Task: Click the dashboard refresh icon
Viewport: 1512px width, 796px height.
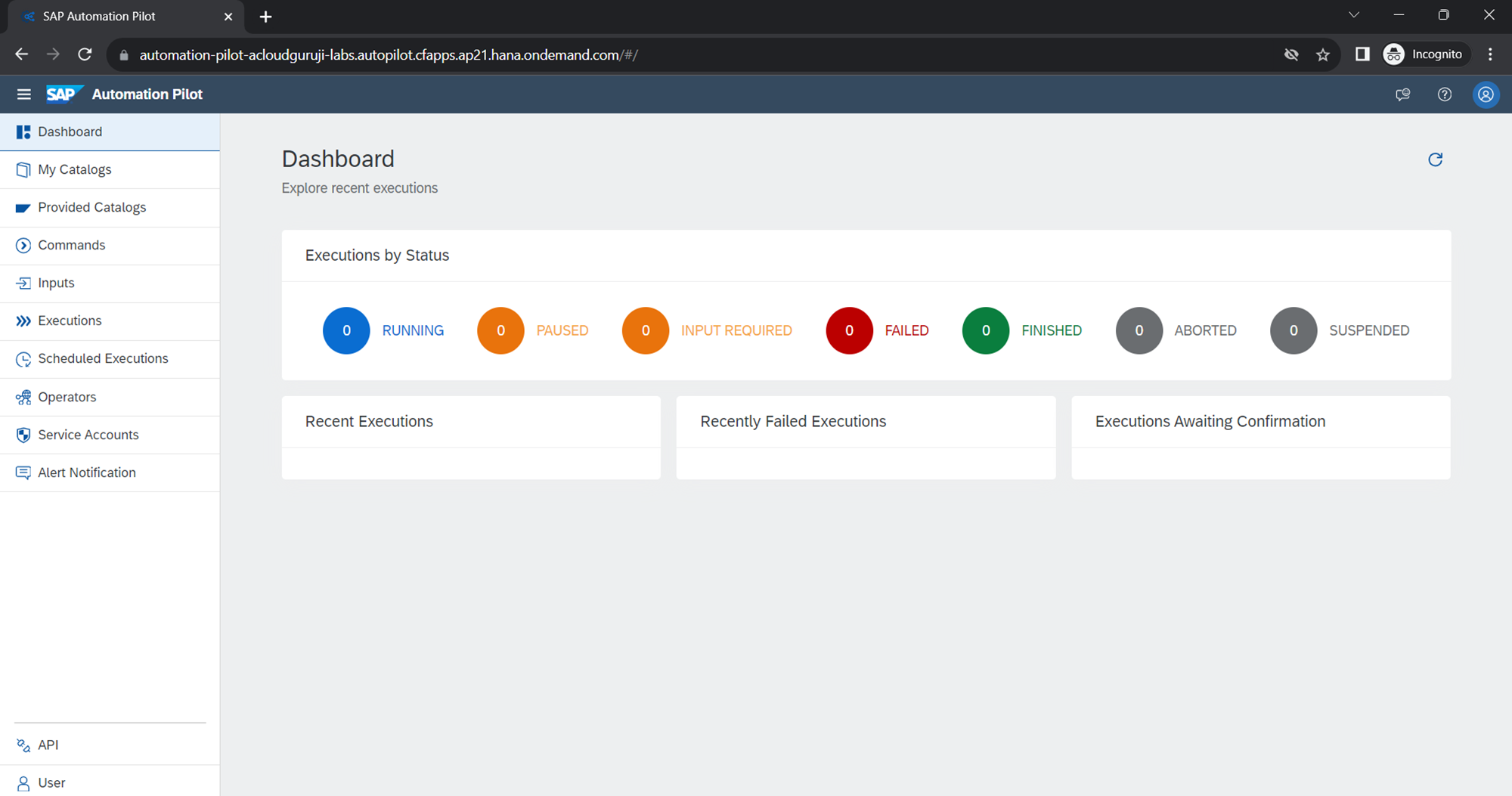Action: (x=1435, y=160)
